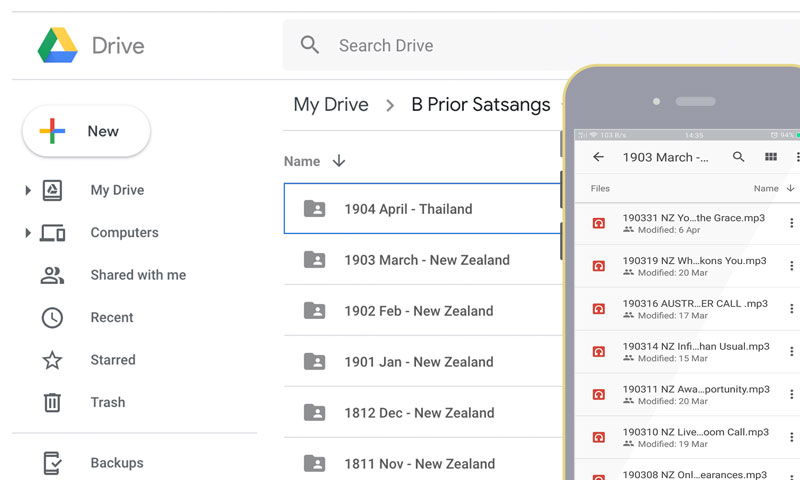800x480 pixels.
Task: Tap Name sort label in phone
Action: pos(766,188)
